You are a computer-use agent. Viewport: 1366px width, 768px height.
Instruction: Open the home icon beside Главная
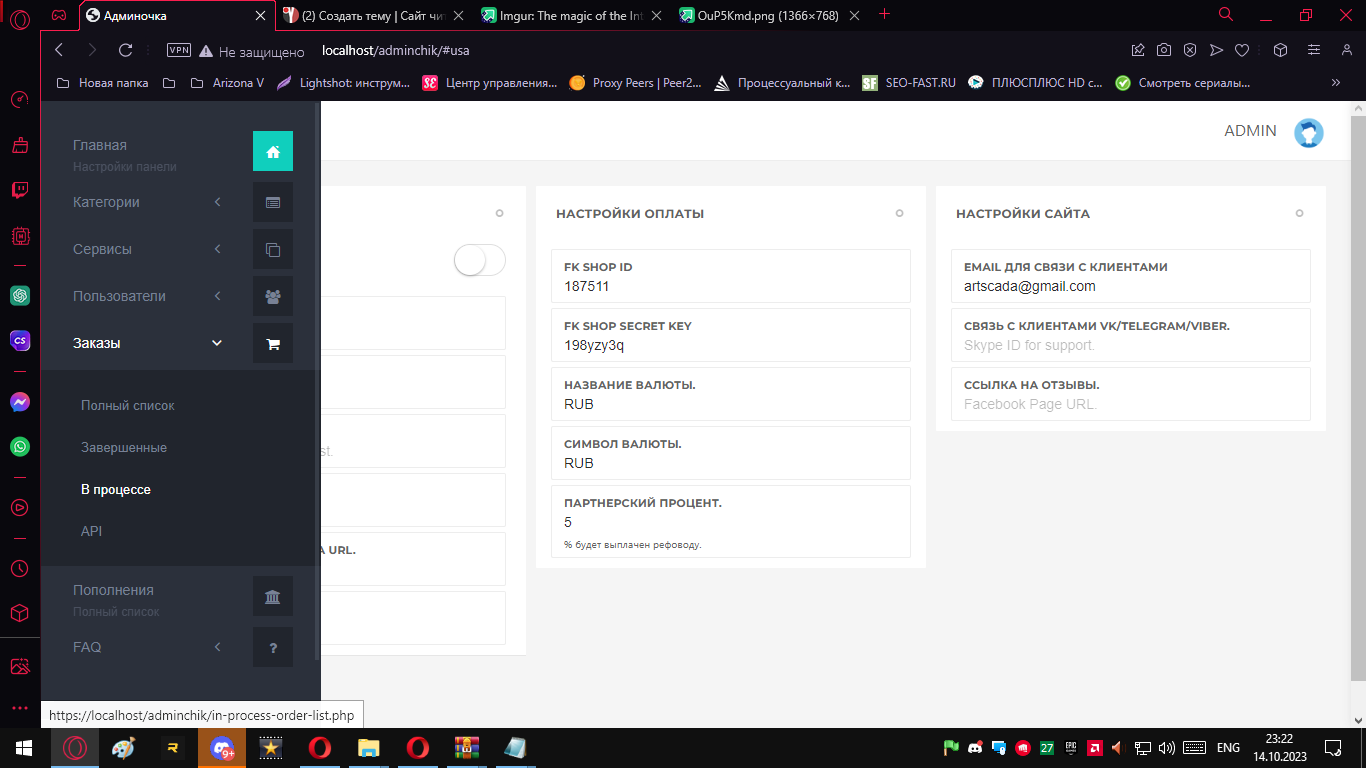(273, 152)
